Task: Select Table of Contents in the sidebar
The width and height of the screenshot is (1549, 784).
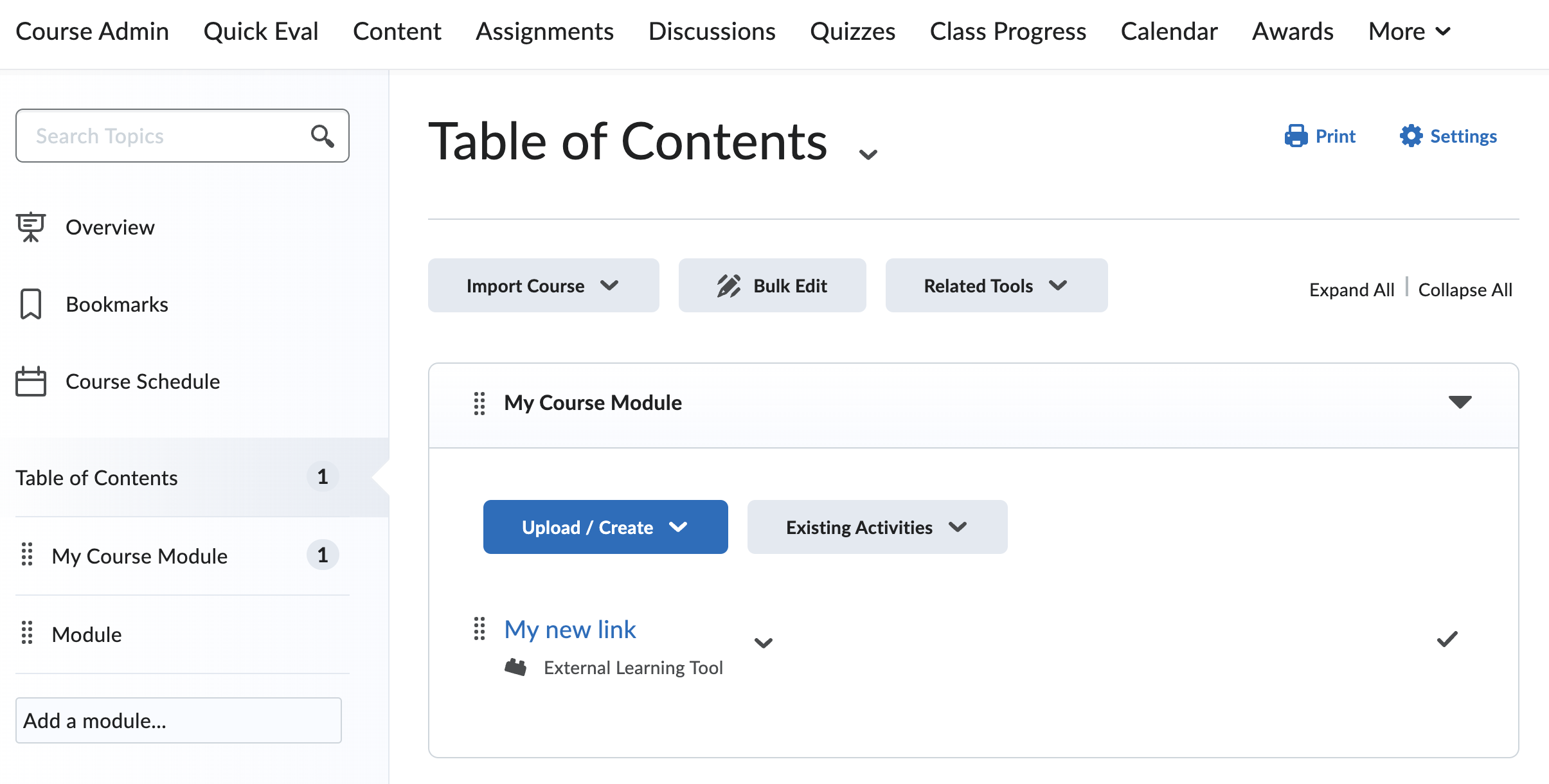Action: click(96, 478)
